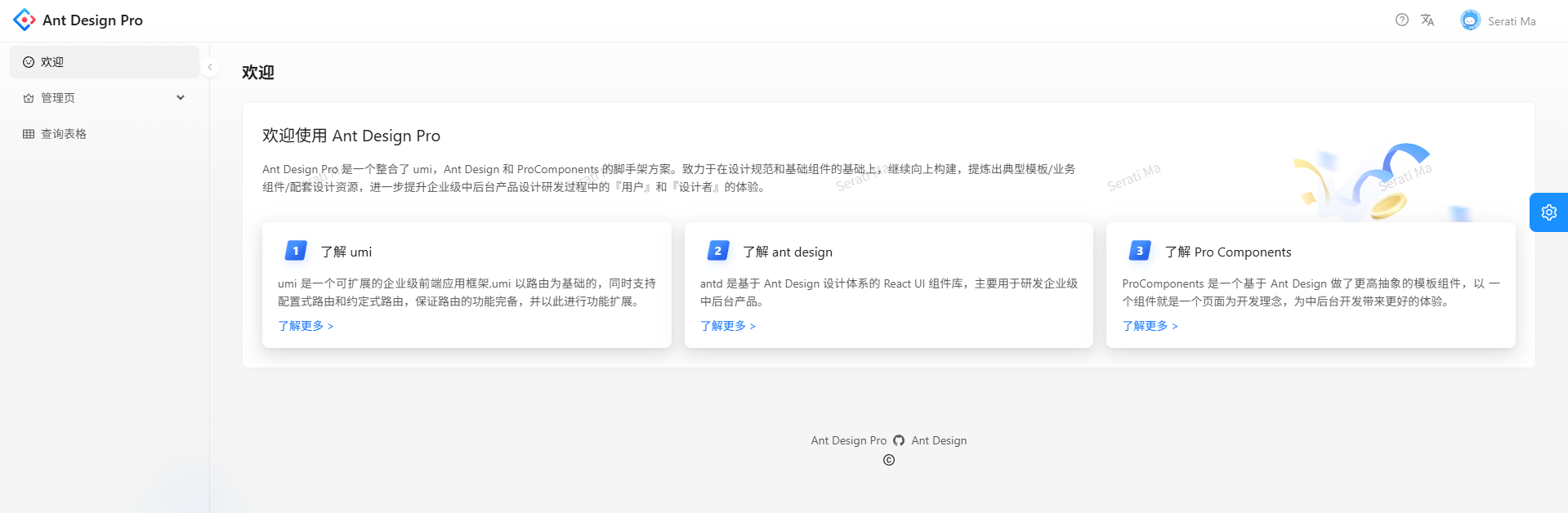This screenshot has width=1568, height=513.
Task: Click the Ant Design Pro header title
Action: tap(92, 20)
